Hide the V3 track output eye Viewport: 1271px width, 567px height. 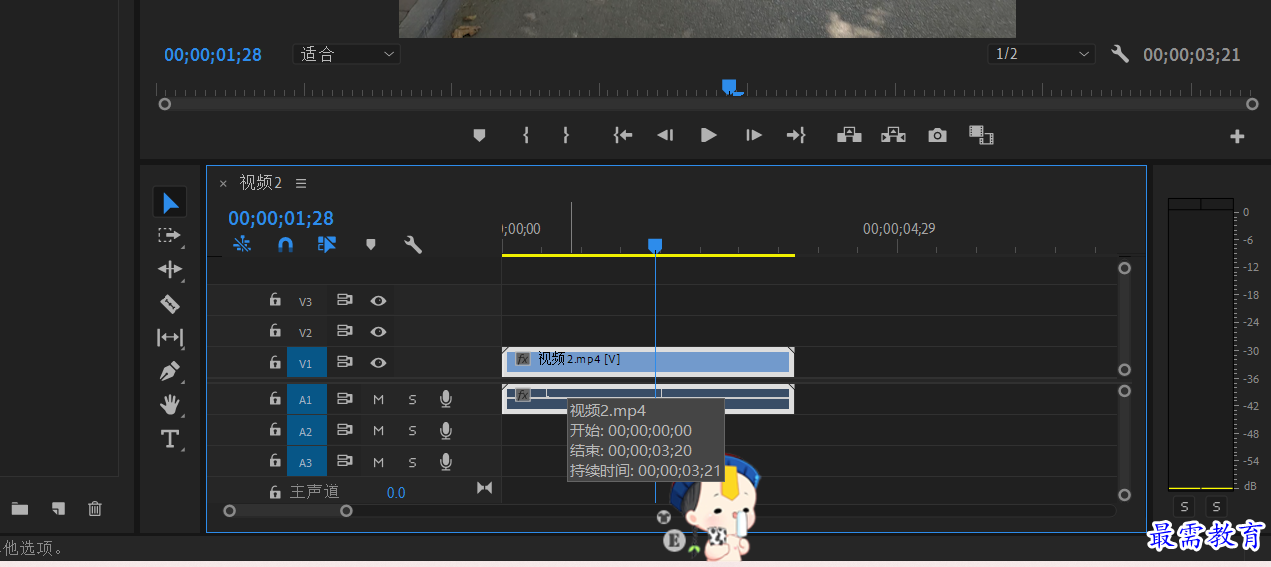coord(378,301)
